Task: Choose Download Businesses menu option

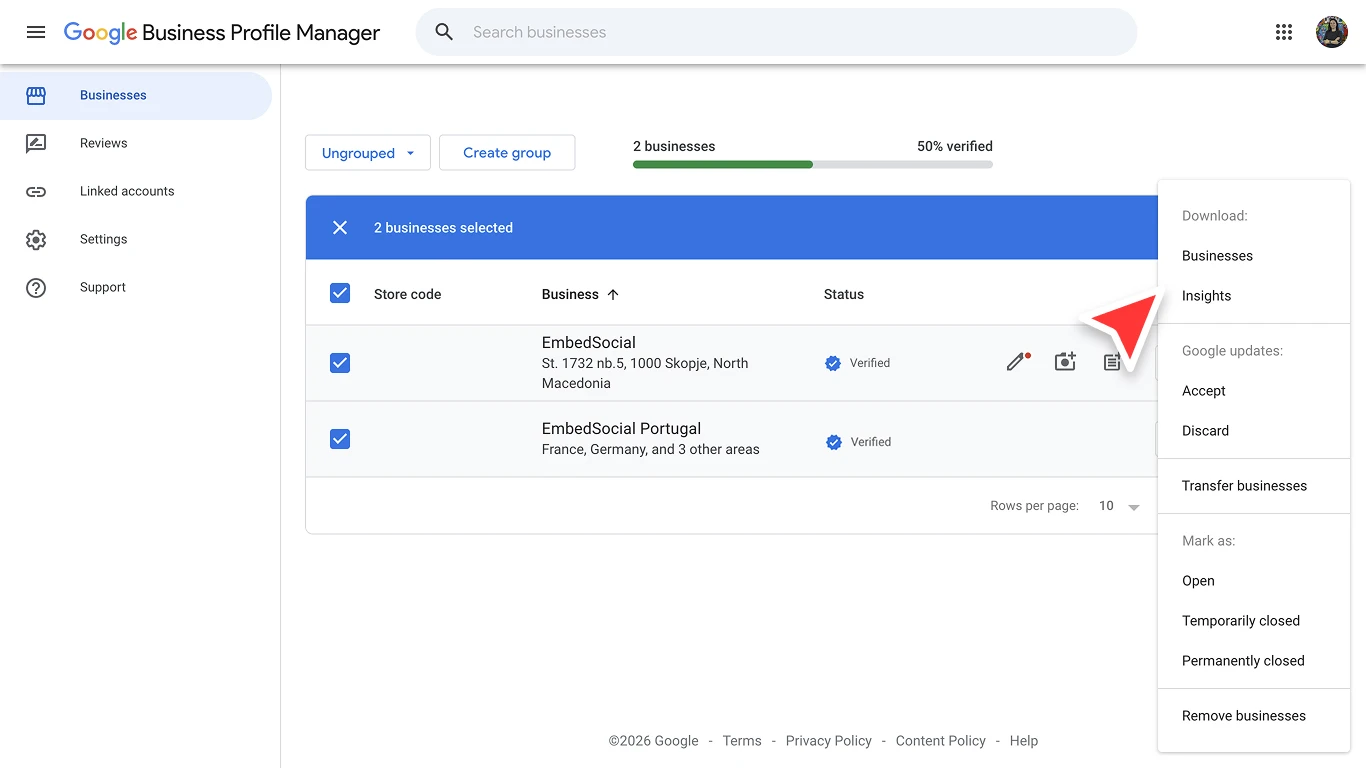Action: 1254,256
